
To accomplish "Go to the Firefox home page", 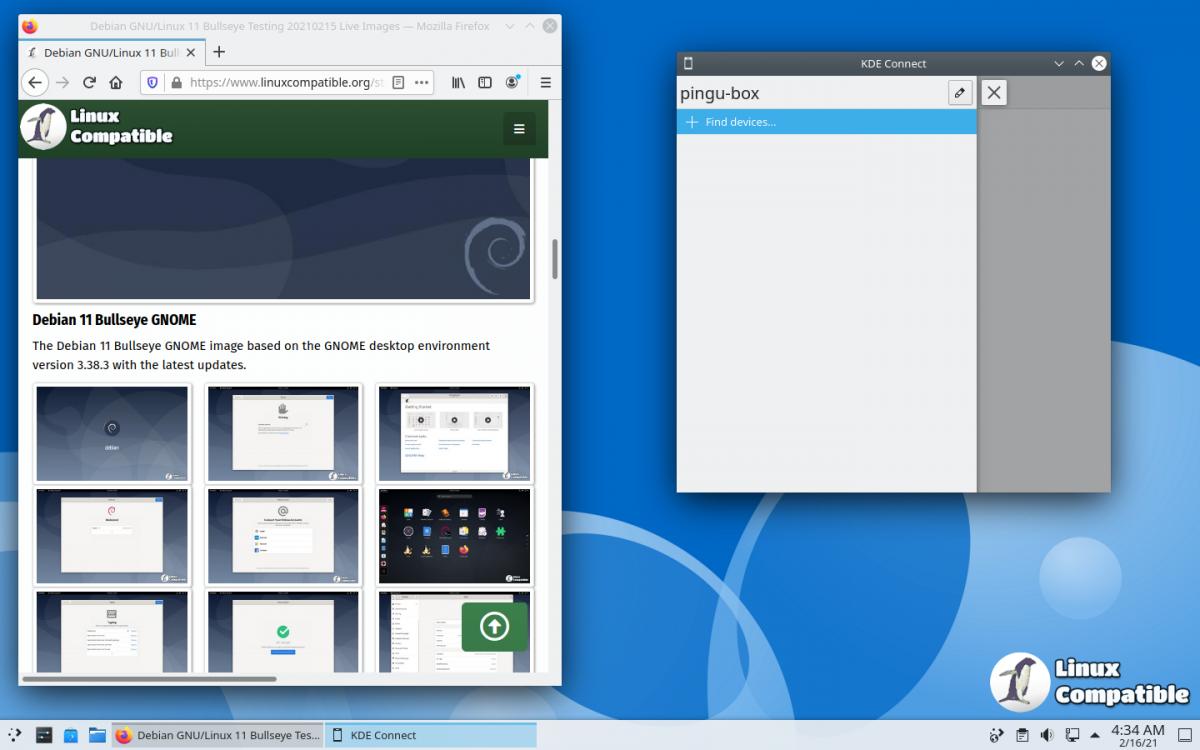I will pyautogui.click(x=116, y=83).
